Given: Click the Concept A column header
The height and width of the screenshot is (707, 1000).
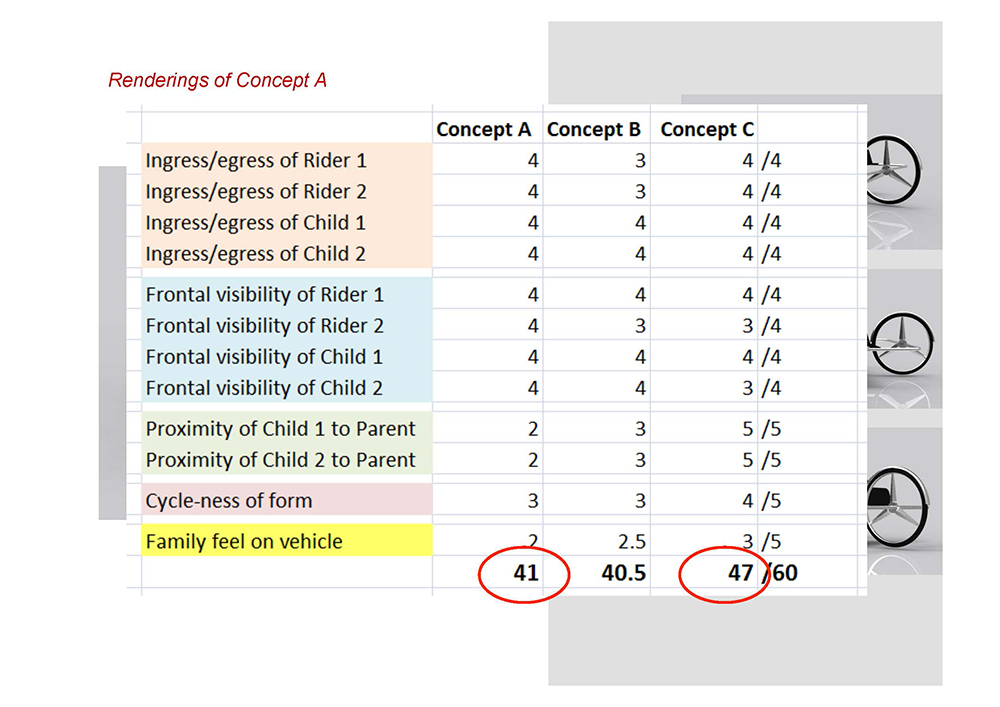Looking at the screenshot, I should click(x=483, y=129).
